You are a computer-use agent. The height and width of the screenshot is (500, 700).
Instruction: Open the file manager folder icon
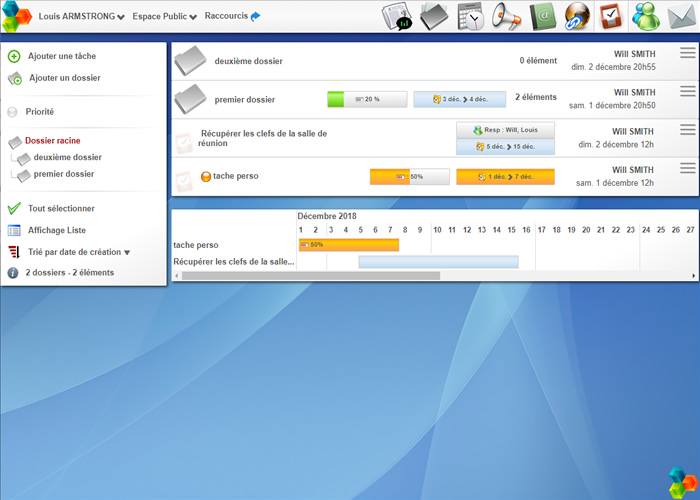pyautogui.click(x=433, y=17)
